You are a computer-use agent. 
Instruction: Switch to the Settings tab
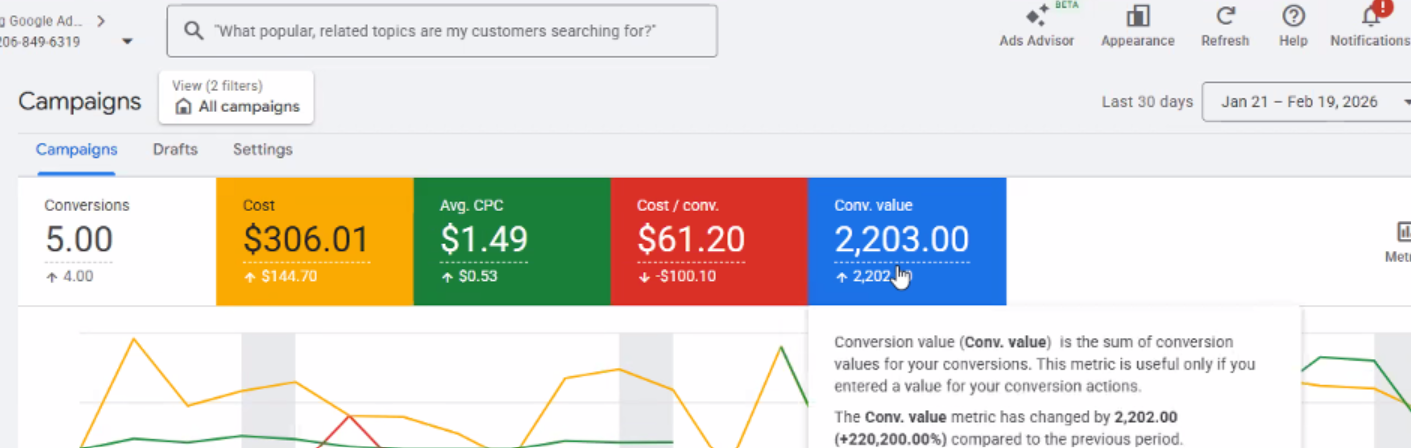point(263,150)
